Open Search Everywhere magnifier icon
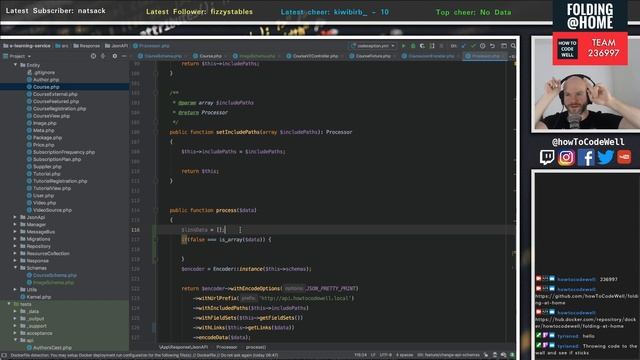Image resolution: width=640 pixels, height=360 pixels. click(513, 46)
